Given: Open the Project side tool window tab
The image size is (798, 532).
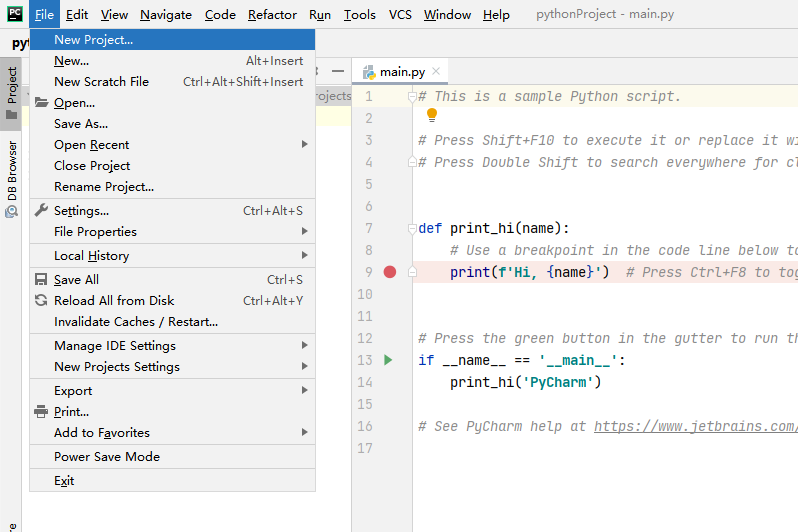Looking at the screenshot, I should [x=11, y=94].
